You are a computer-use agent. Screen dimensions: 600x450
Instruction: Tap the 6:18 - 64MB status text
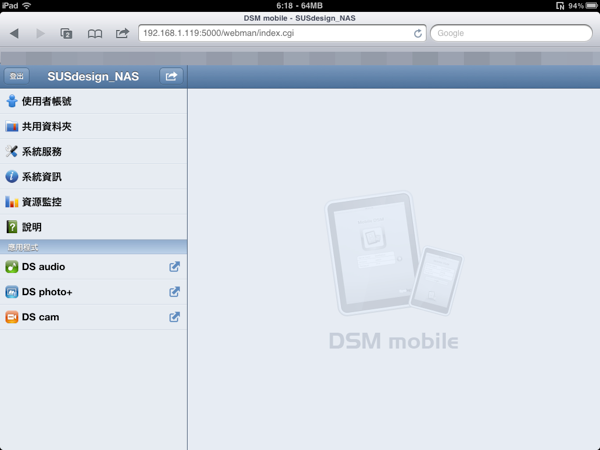click(299, 5)
